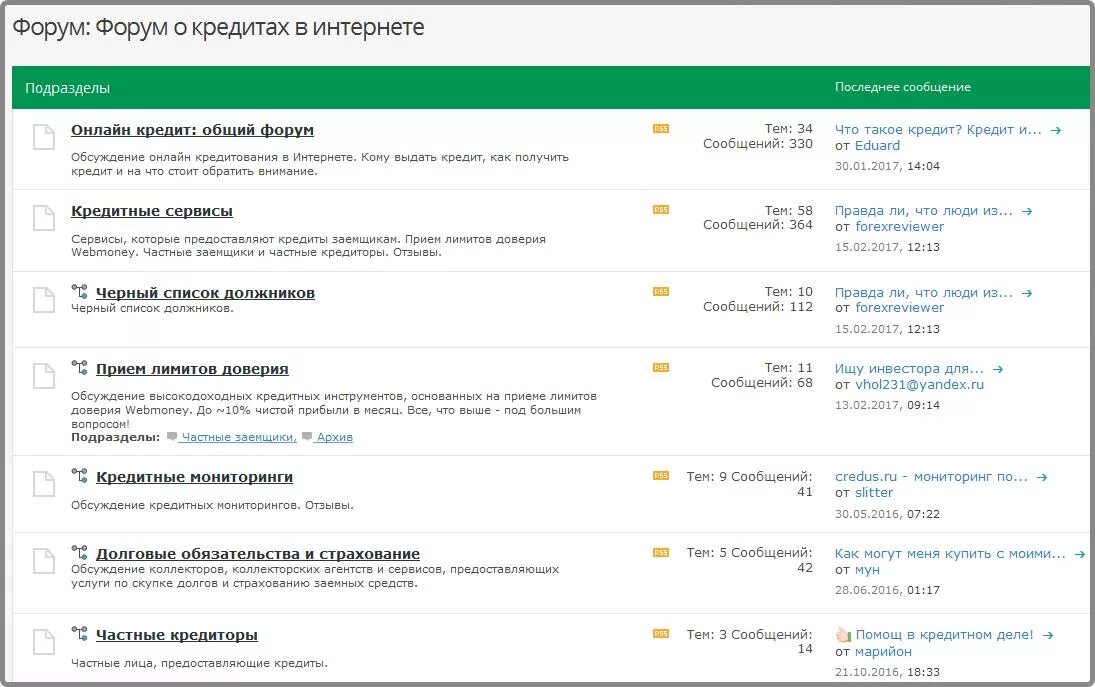
Task: Open the vhol231@yandex.ru profile link
Action: click(x=922, y=383)
